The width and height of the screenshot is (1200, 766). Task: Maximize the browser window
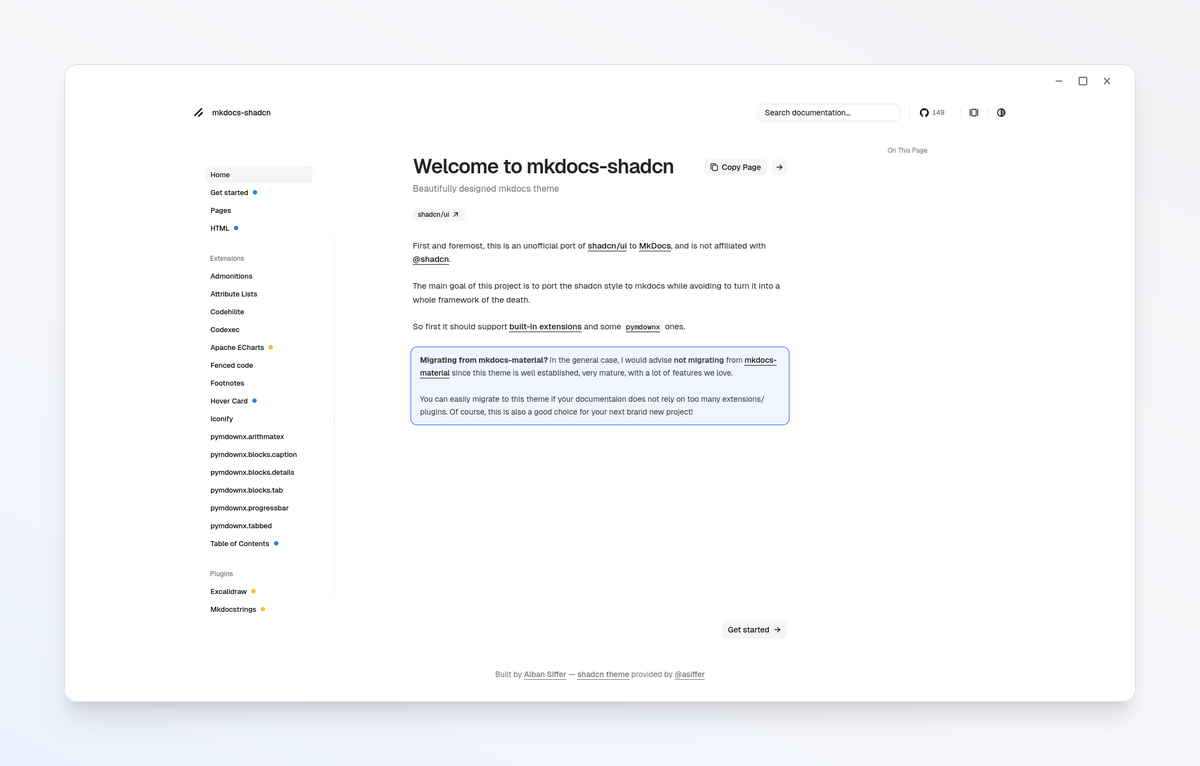click(x=1083, y=81)
